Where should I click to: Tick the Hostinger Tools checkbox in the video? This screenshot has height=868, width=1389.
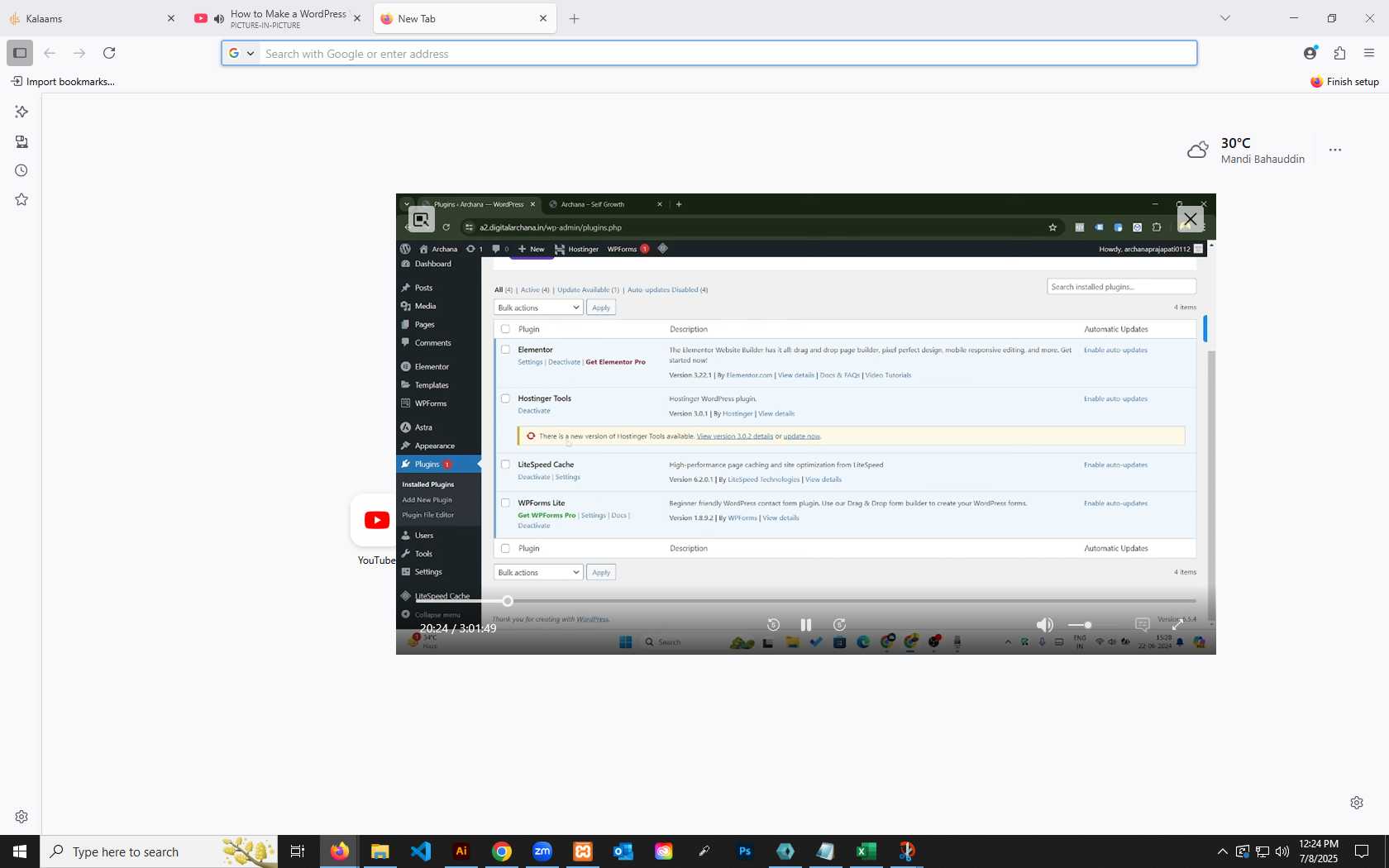pyautogui.click(x=505, y=398)
